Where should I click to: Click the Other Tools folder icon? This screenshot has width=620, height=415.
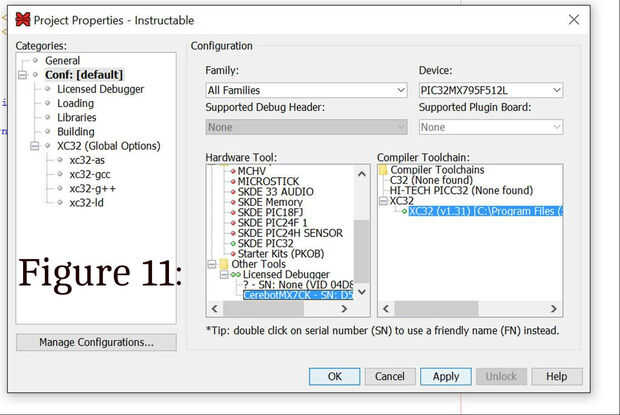[224, 264]
